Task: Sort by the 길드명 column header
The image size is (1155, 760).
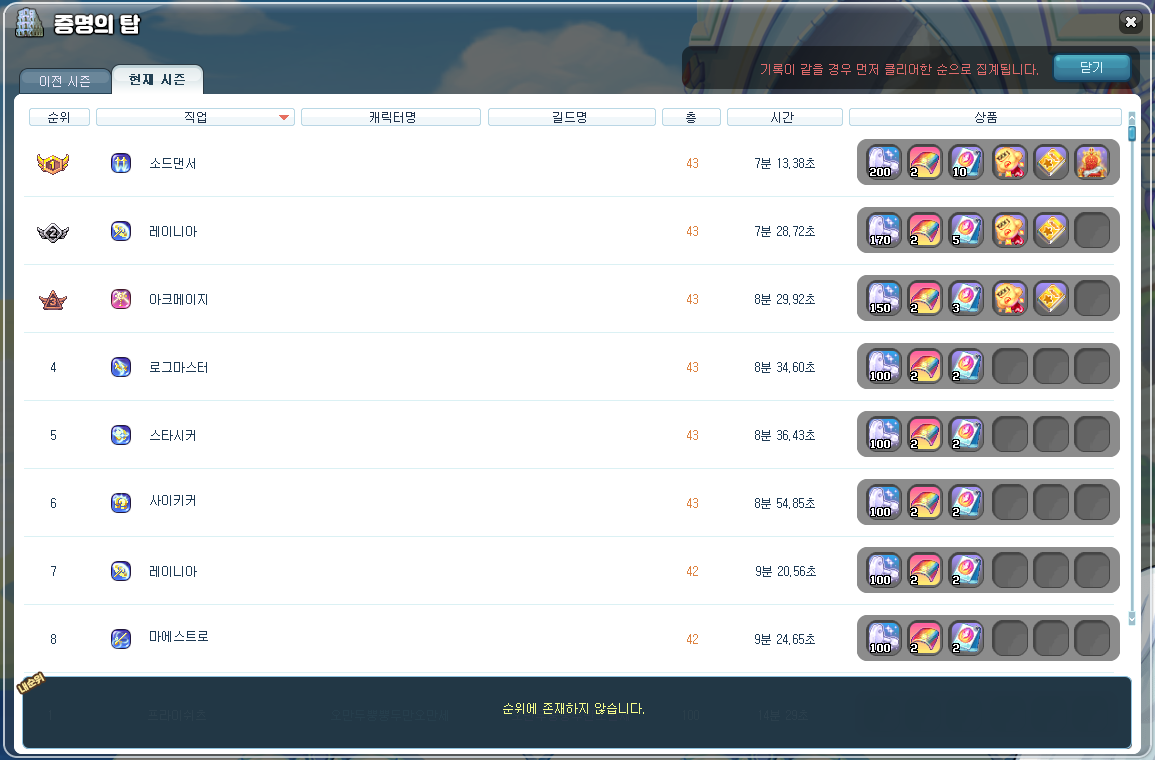Action: (x=571, y=117)
